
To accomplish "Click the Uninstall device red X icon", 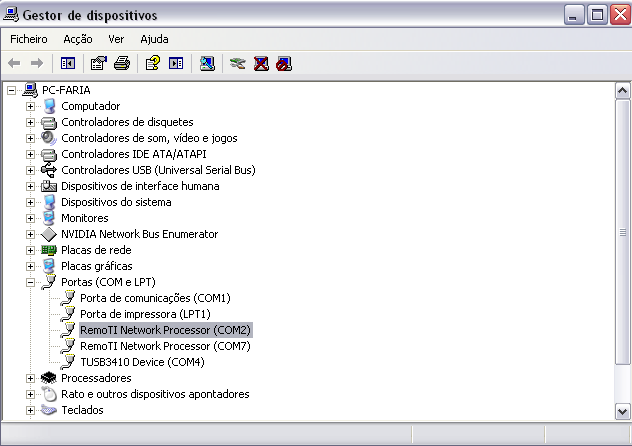I will coord(261,63).
